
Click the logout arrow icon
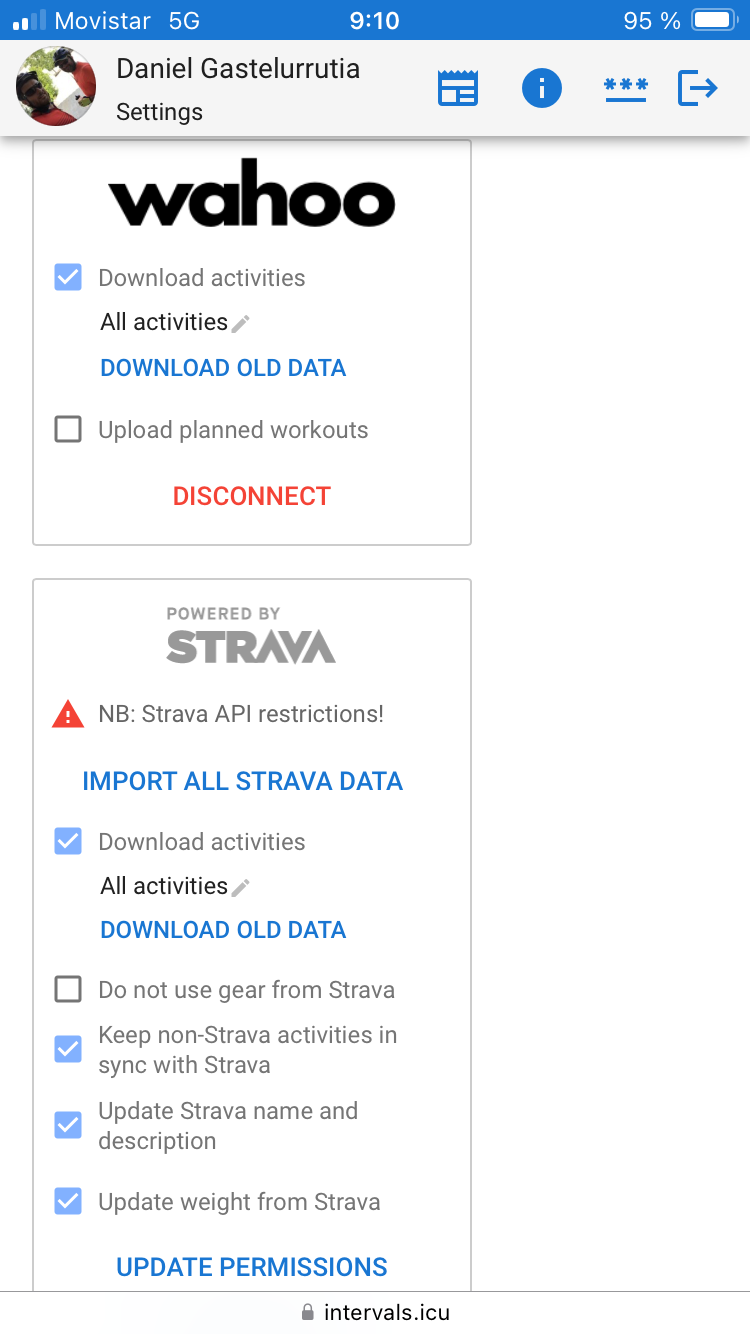[x=698, y=88]
